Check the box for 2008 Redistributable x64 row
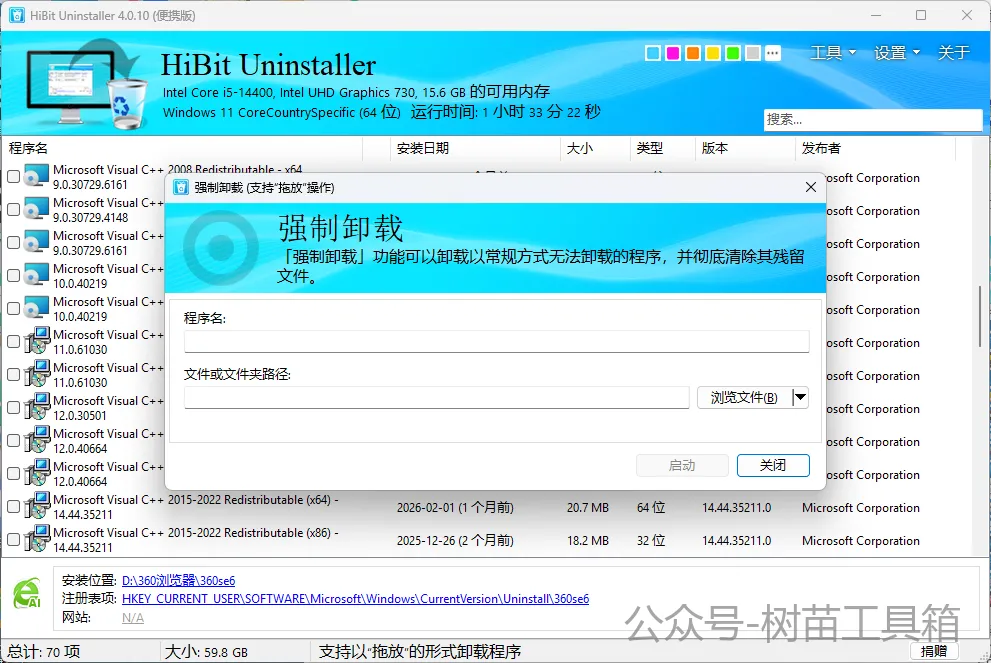Viewport: 991px width, 663px height. click(x=13, y=177)
